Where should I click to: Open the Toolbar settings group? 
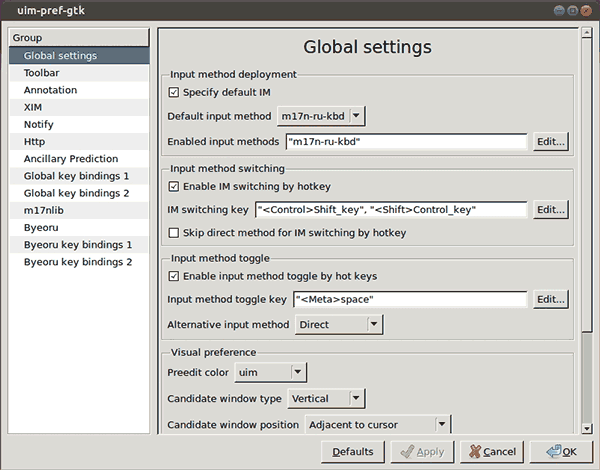click(79, 73)
